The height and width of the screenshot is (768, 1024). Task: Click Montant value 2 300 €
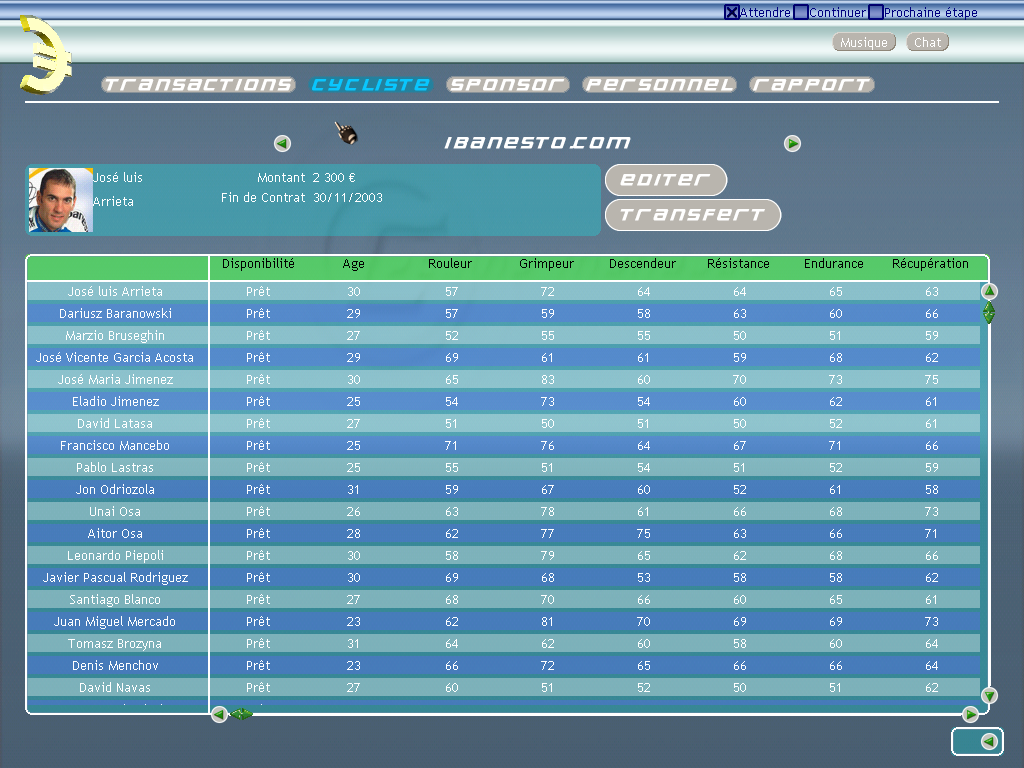pos(334,178)
